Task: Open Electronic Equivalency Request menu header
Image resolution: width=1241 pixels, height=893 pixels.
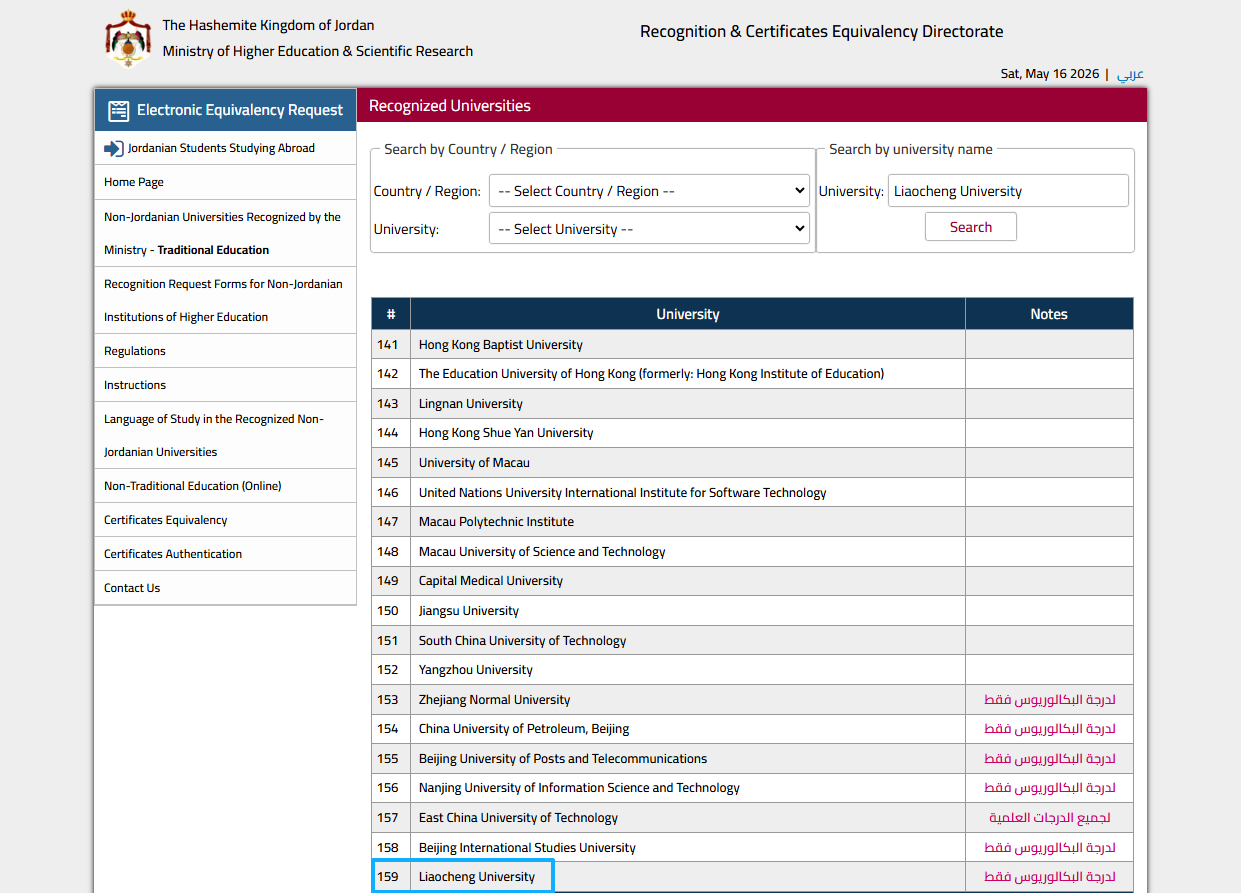Action: (226, 110)
